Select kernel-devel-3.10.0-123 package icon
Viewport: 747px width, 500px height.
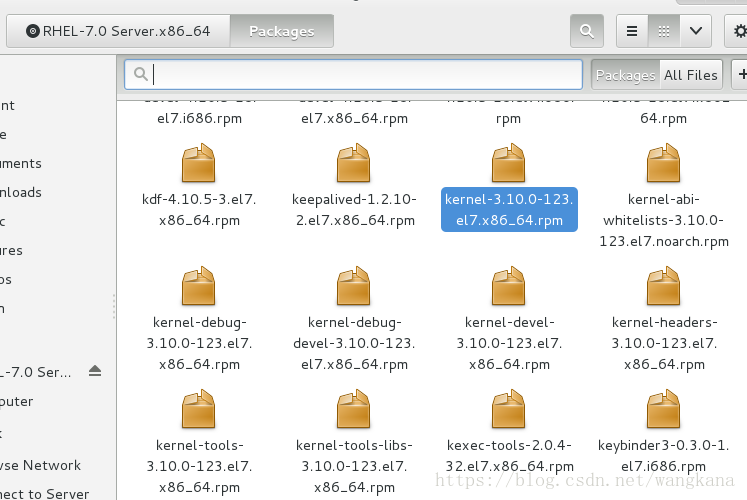click(x=508, y=286)
